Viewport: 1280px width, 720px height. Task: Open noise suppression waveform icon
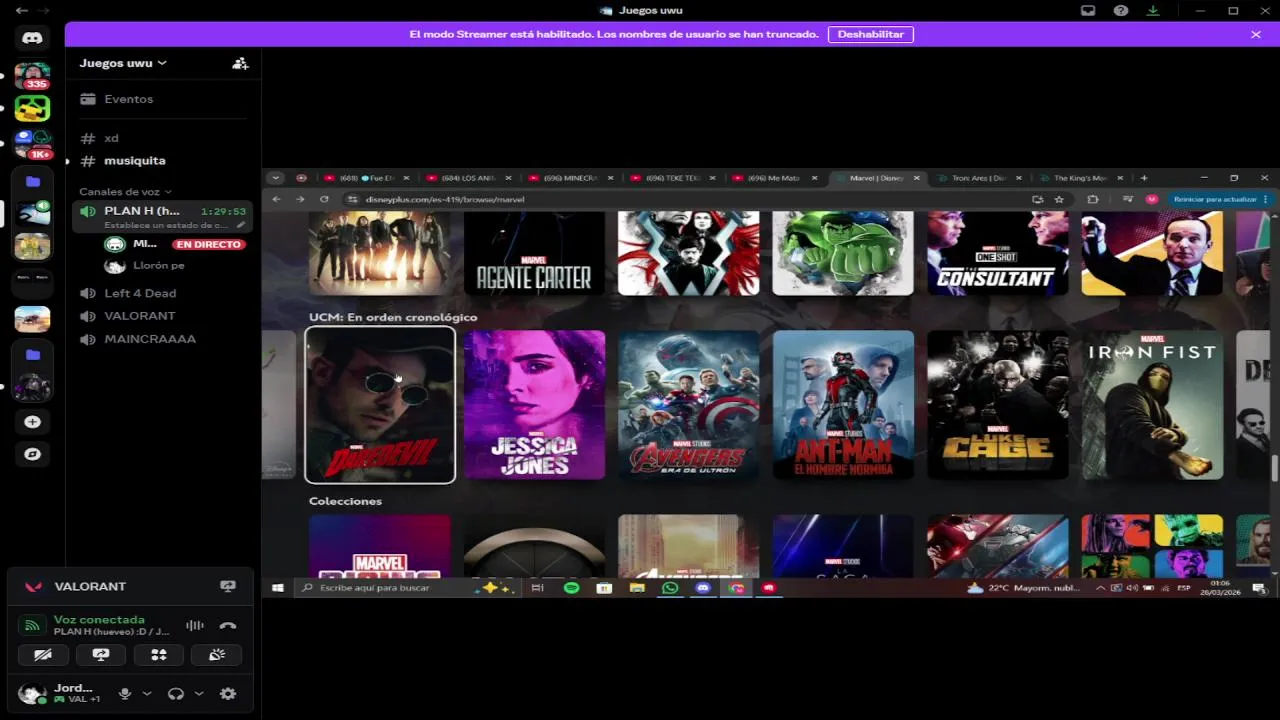click(195, 626)
